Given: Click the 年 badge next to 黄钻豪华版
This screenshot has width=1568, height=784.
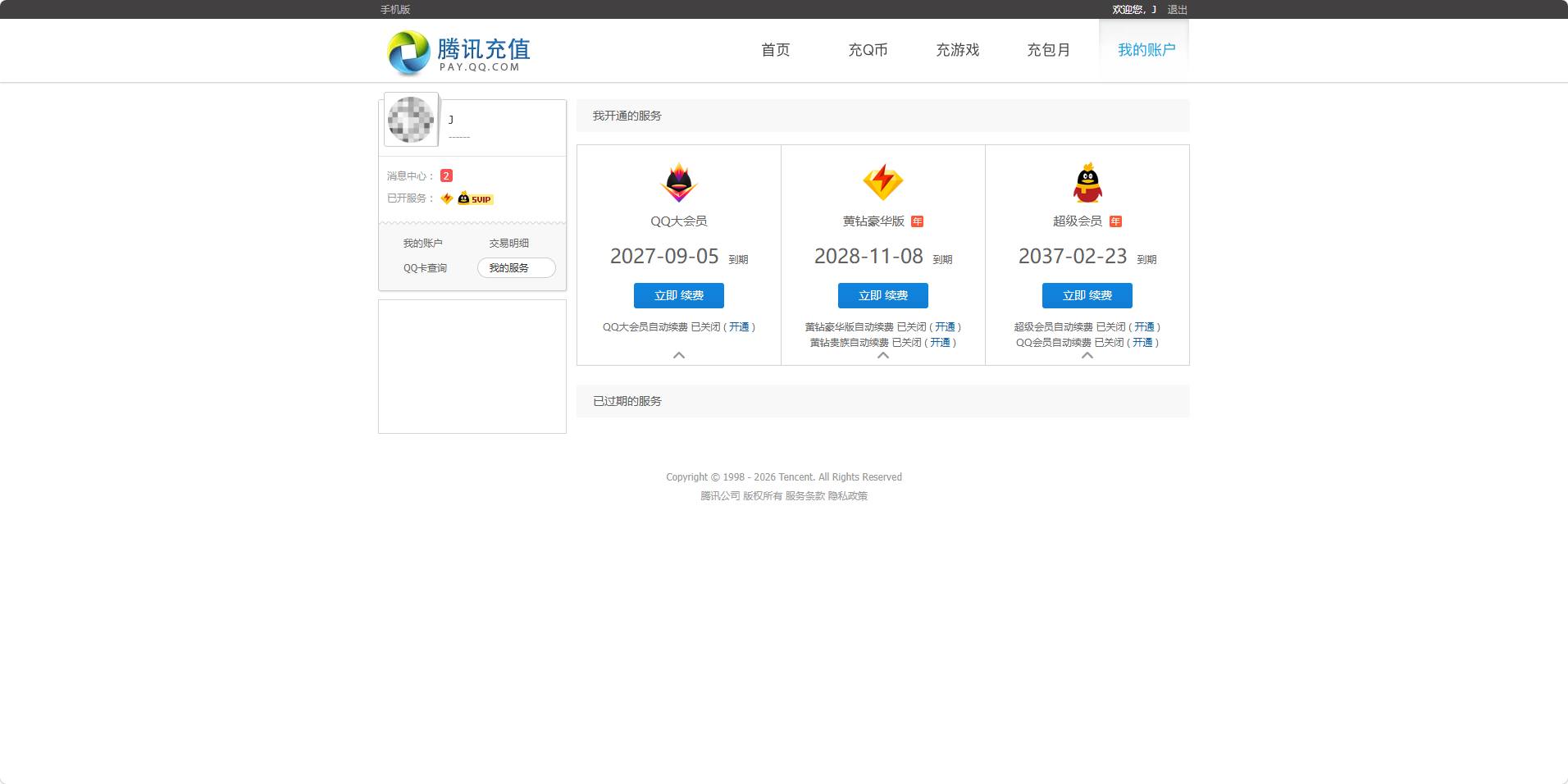Looking at the screenshot, I should (918, 221).
